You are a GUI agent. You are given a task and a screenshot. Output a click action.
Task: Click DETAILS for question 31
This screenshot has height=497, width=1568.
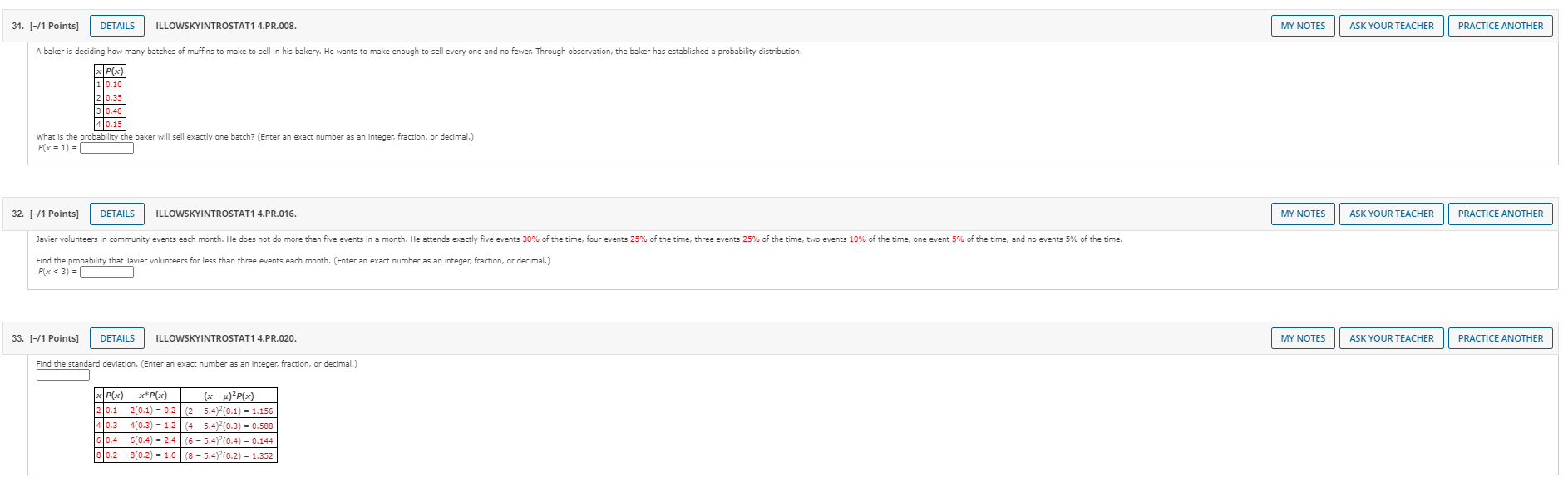[x=116, y=26]
